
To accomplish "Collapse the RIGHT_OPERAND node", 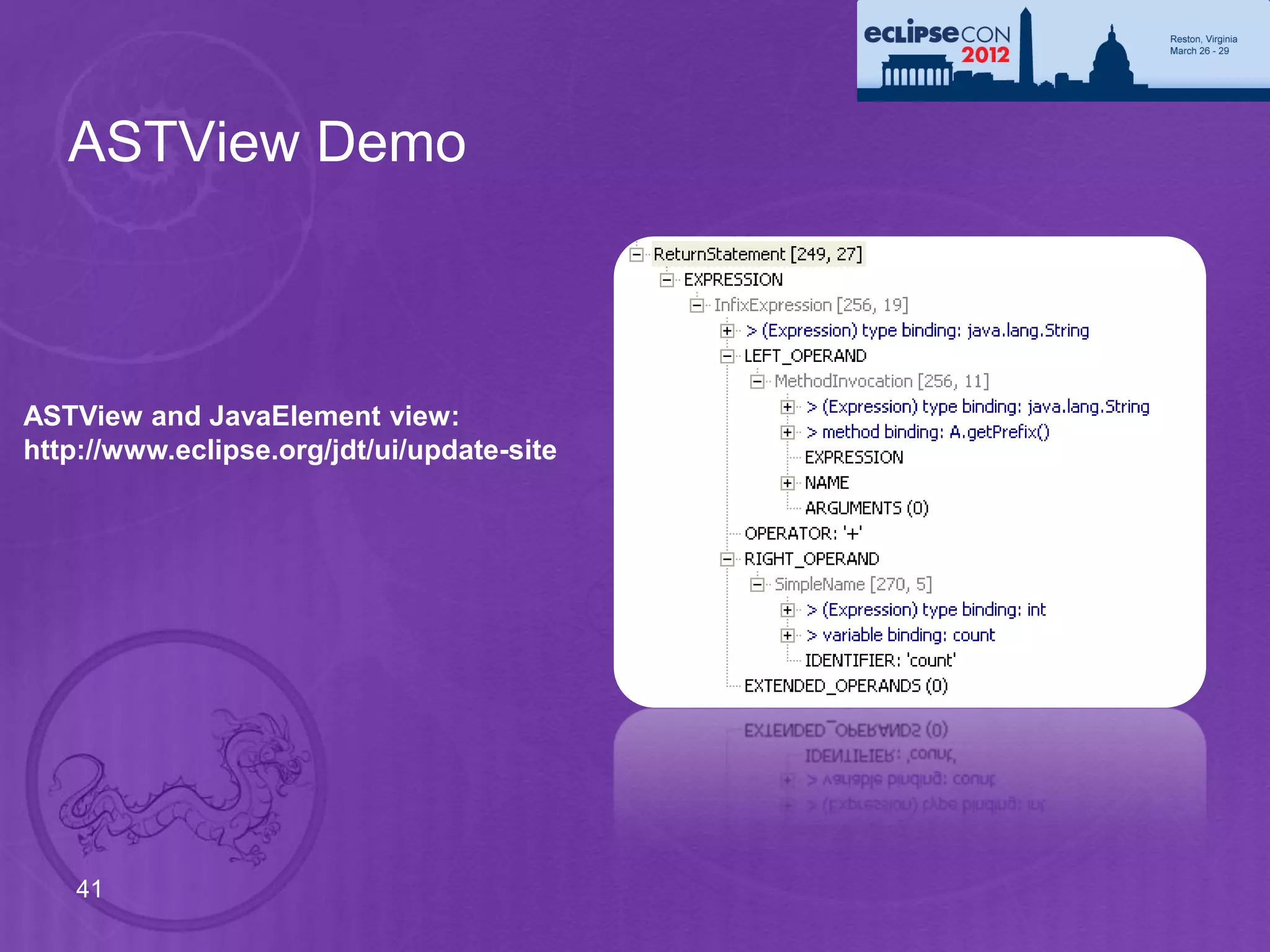I will coord(727,560).
